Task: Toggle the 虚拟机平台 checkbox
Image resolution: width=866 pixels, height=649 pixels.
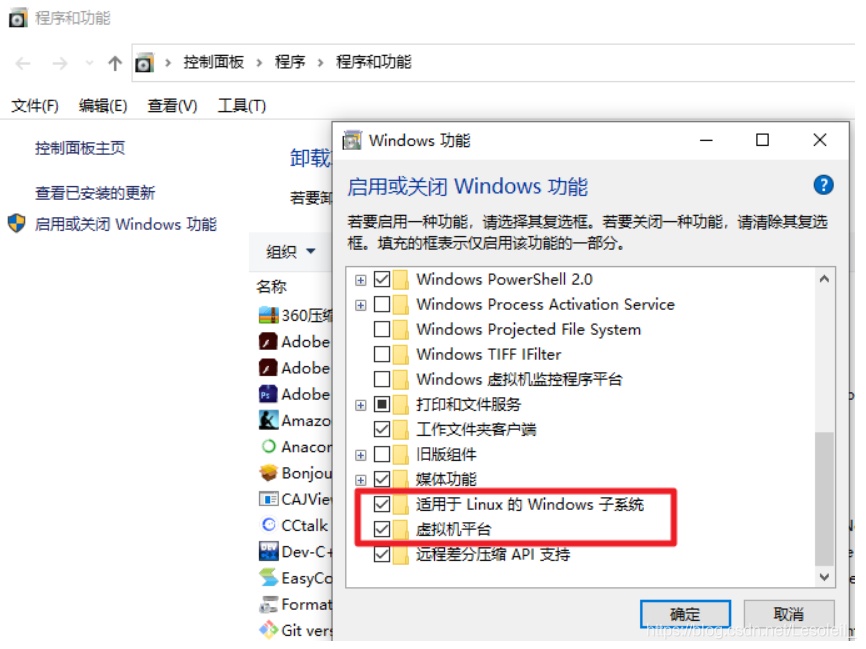Action: 382,529
